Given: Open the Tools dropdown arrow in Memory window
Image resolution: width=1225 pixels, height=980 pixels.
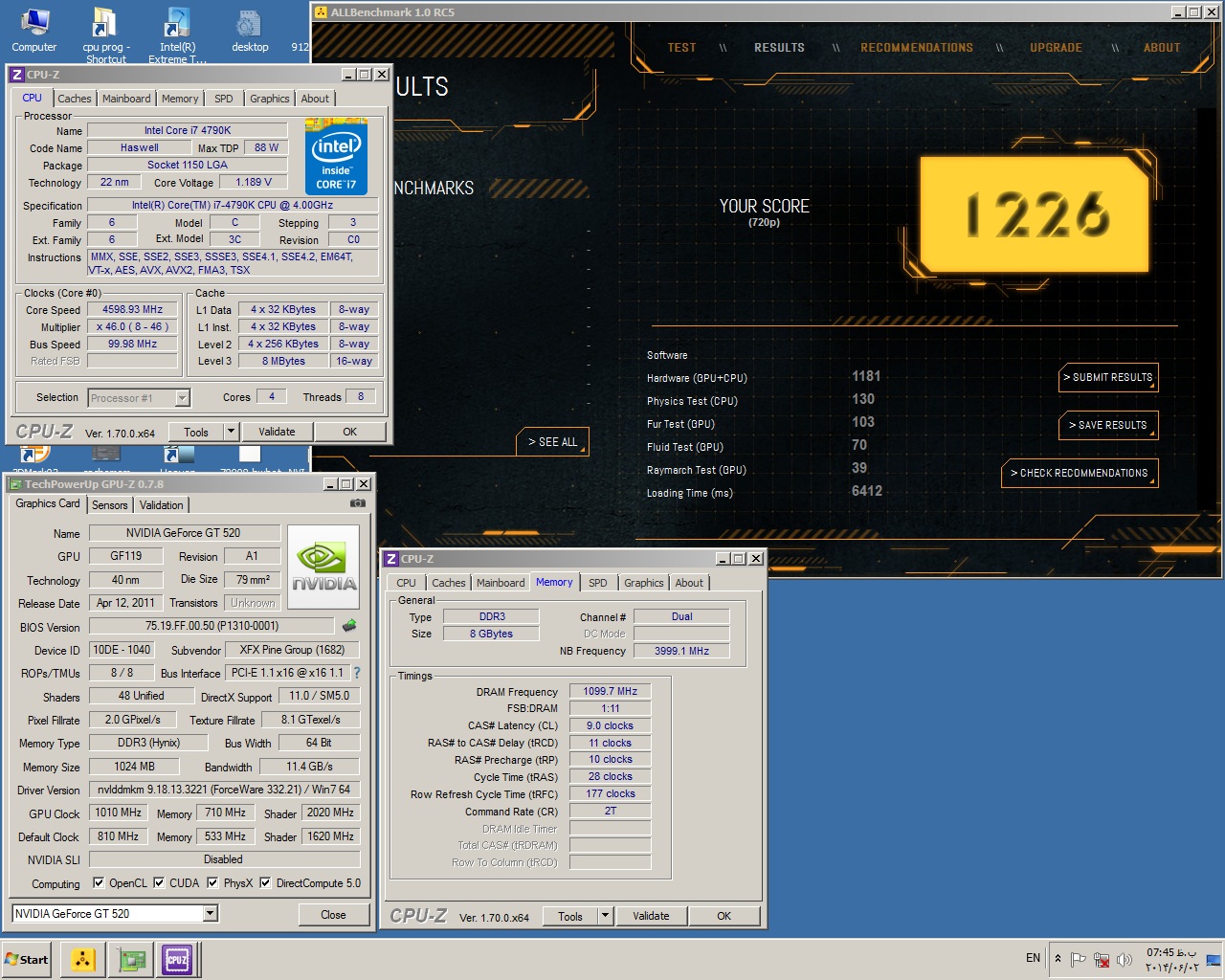Looking at the screenshot, I should (605, 916).
